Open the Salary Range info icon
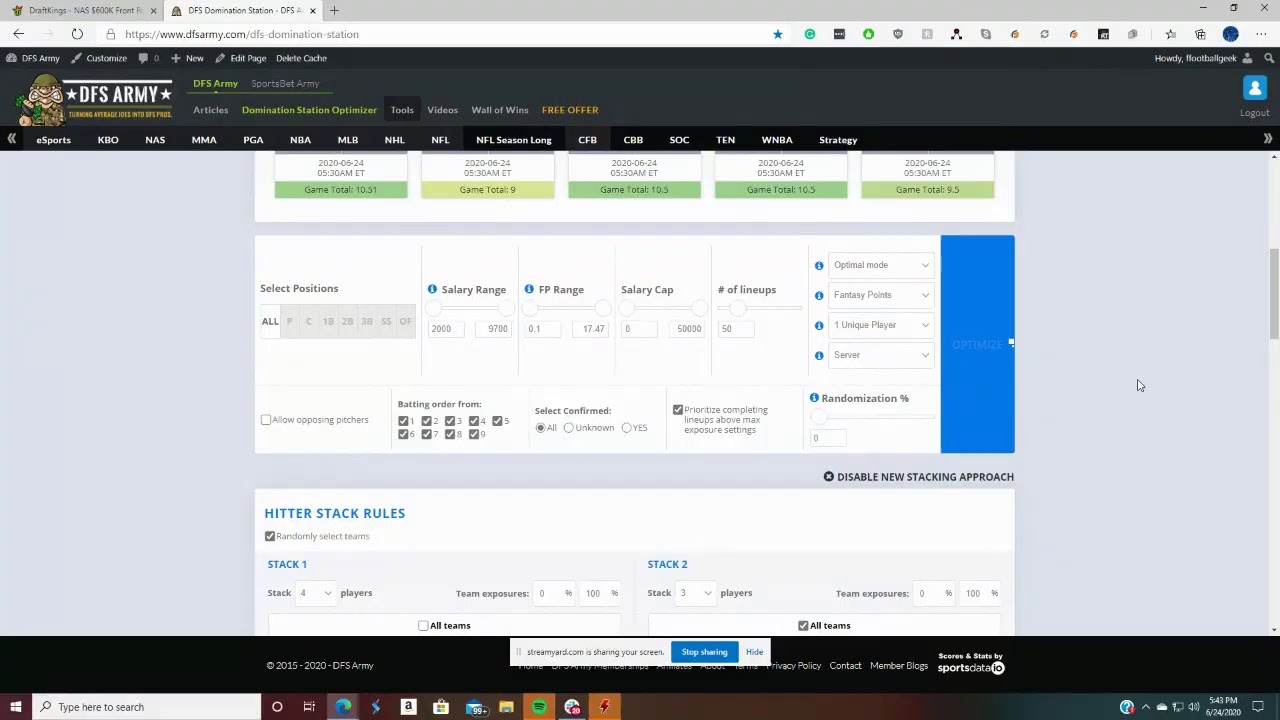The image size is (1280, 720). 432,289
